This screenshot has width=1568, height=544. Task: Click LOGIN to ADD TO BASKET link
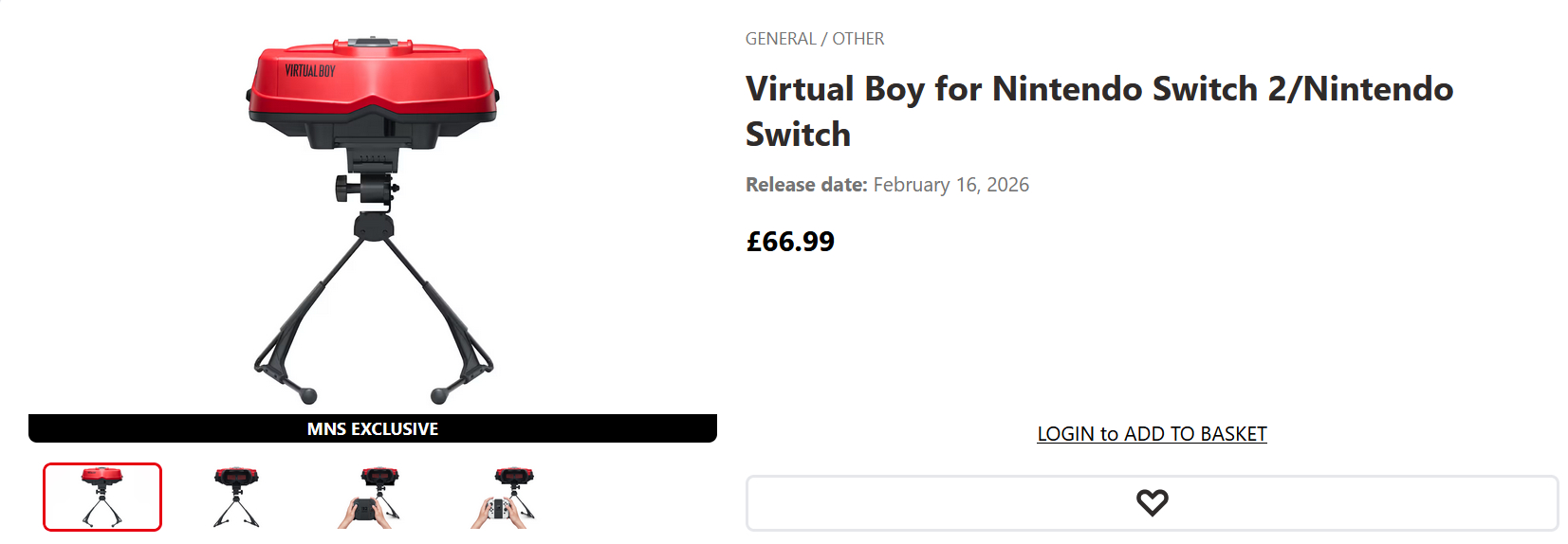coord(1152,434)
